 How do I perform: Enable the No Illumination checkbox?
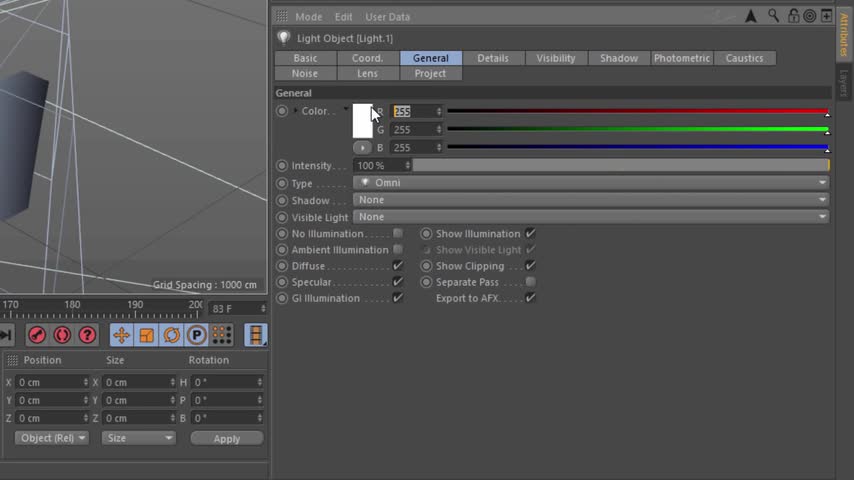pos(398,233)
